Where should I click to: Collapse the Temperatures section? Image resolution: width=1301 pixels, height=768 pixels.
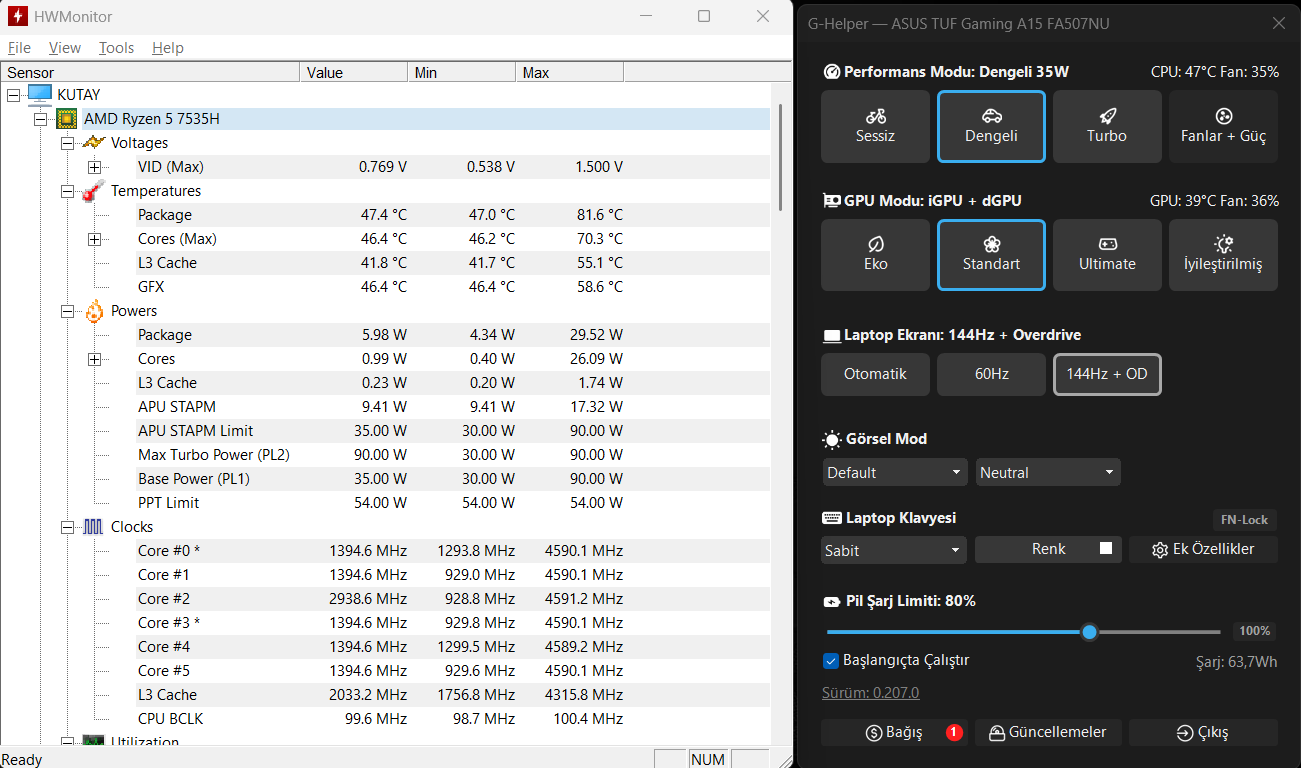pos(67,191)
